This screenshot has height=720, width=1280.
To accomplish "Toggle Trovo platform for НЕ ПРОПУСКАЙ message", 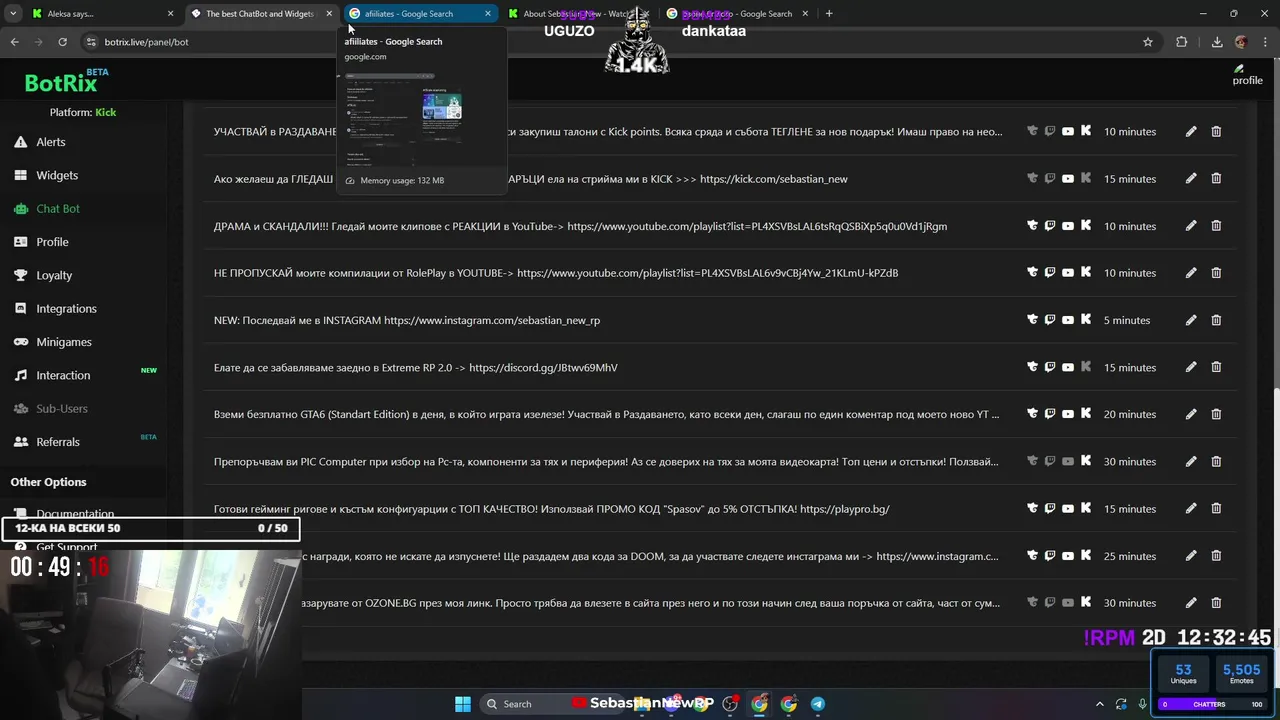I will tap(1032, 273).
